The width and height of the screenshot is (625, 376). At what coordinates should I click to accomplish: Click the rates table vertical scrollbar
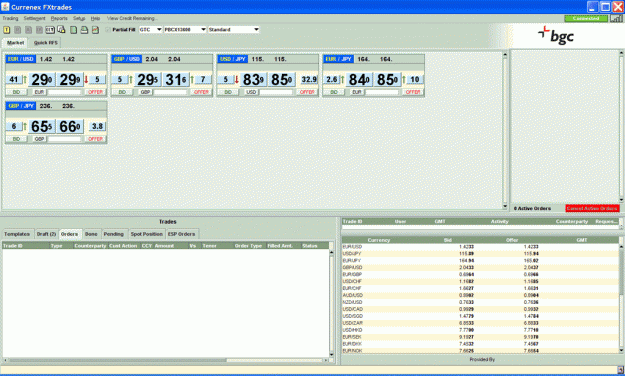pos(621,298)
